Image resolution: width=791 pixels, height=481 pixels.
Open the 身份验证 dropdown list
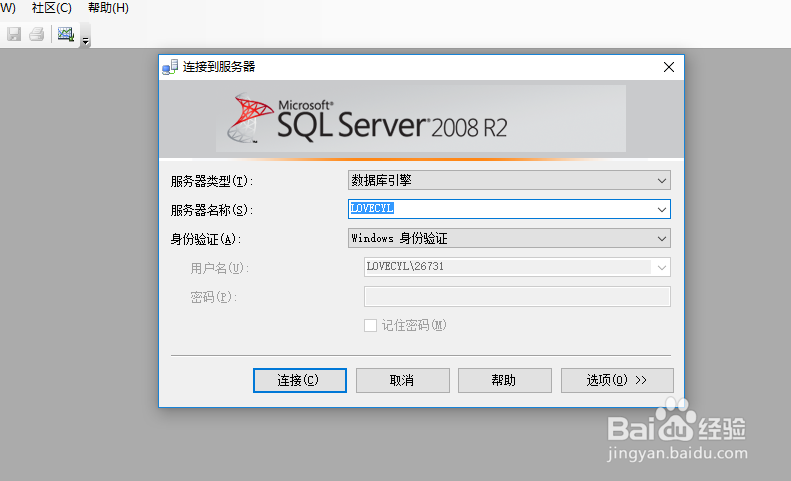click(509, 238)
